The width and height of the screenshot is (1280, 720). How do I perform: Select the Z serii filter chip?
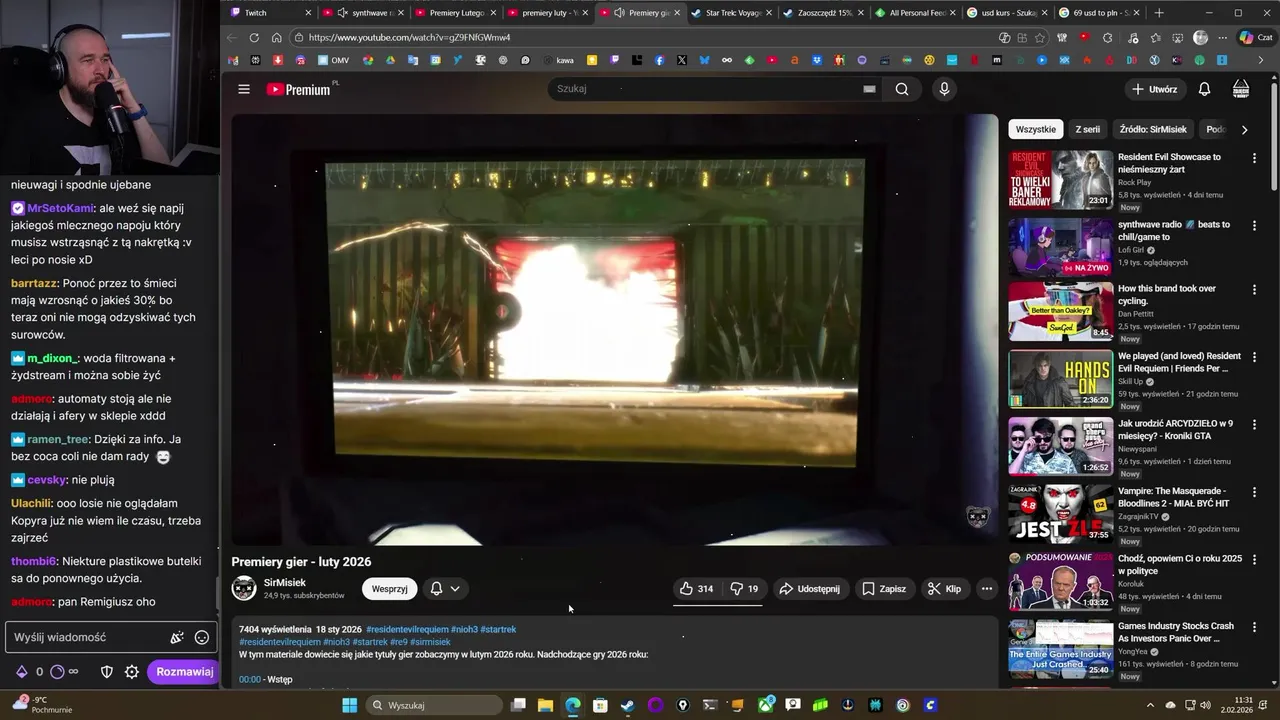(x=1087, y=129)
